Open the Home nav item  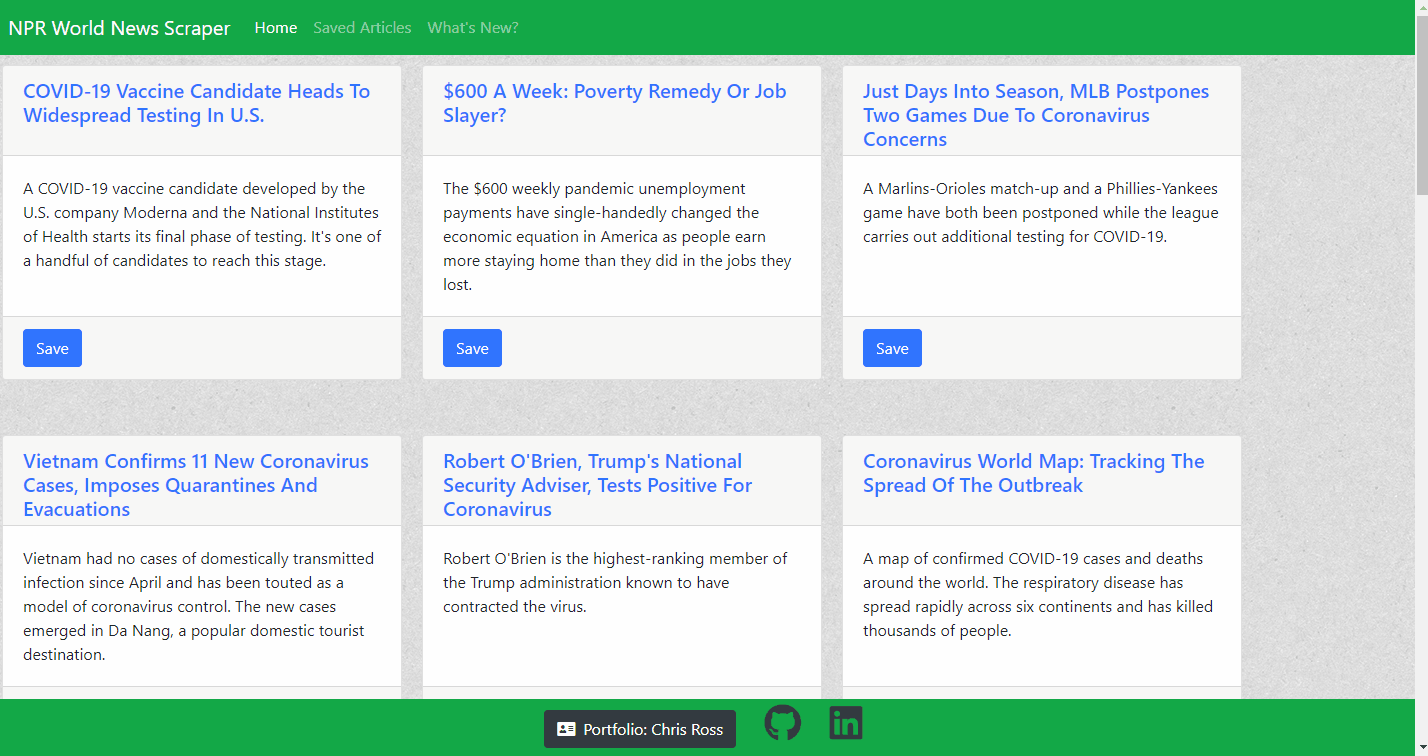pos(276,28)
